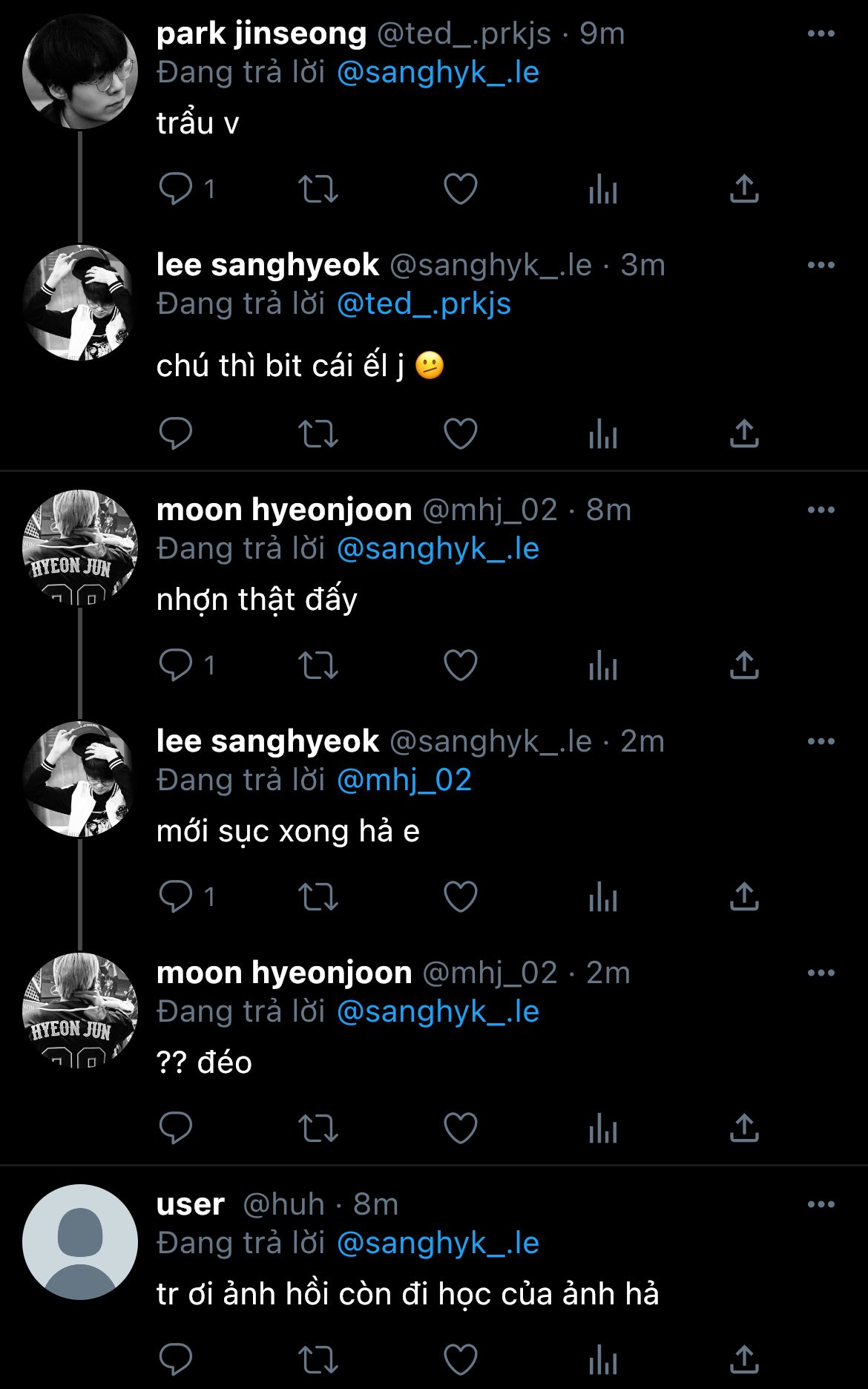The height and width of the screenshot is (1389, 868).
Task: Open default avatar of user @huh
Action: pyautogui.click(x=80, y=1242)
